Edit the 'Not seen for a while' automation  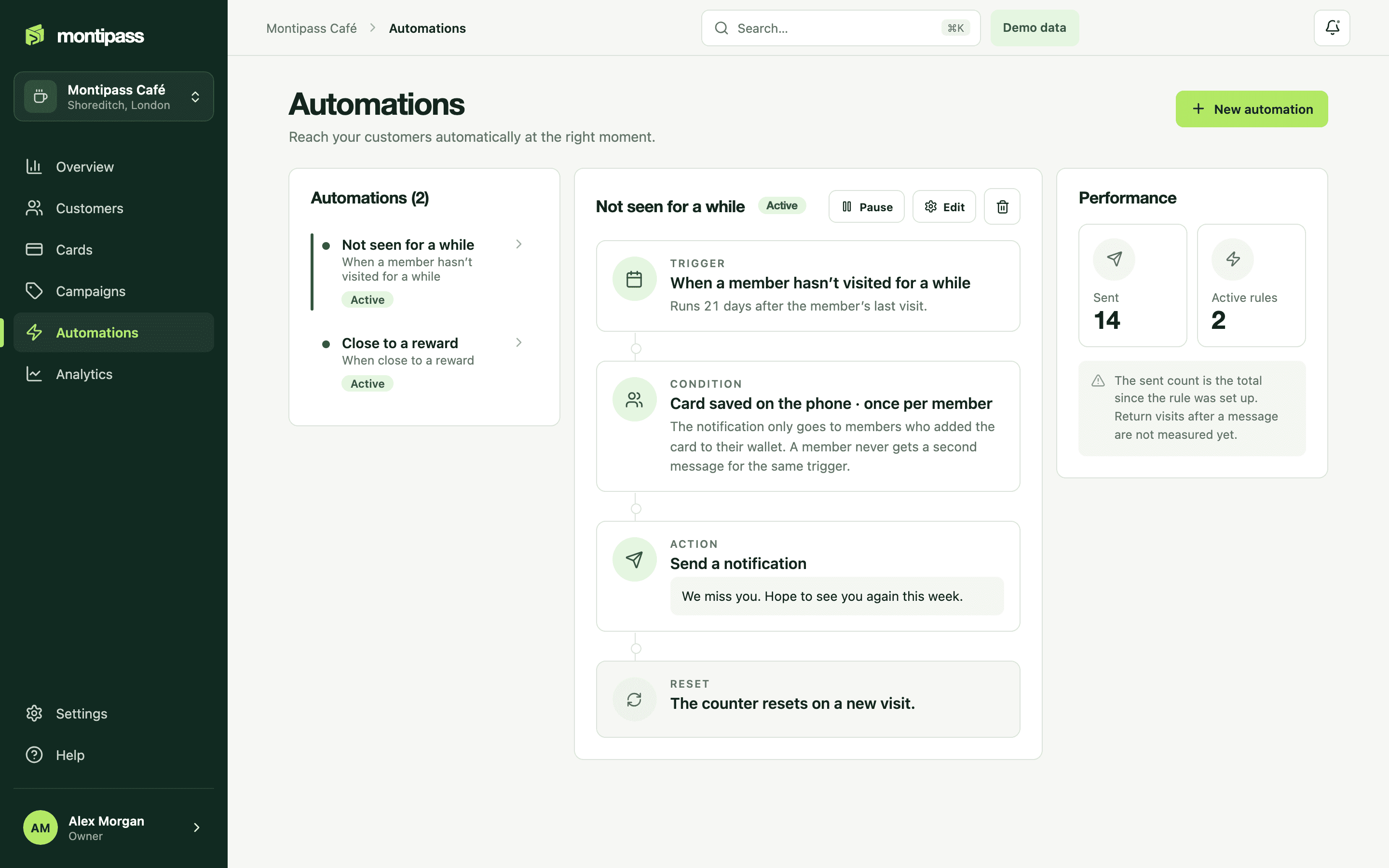coord(944,207)
